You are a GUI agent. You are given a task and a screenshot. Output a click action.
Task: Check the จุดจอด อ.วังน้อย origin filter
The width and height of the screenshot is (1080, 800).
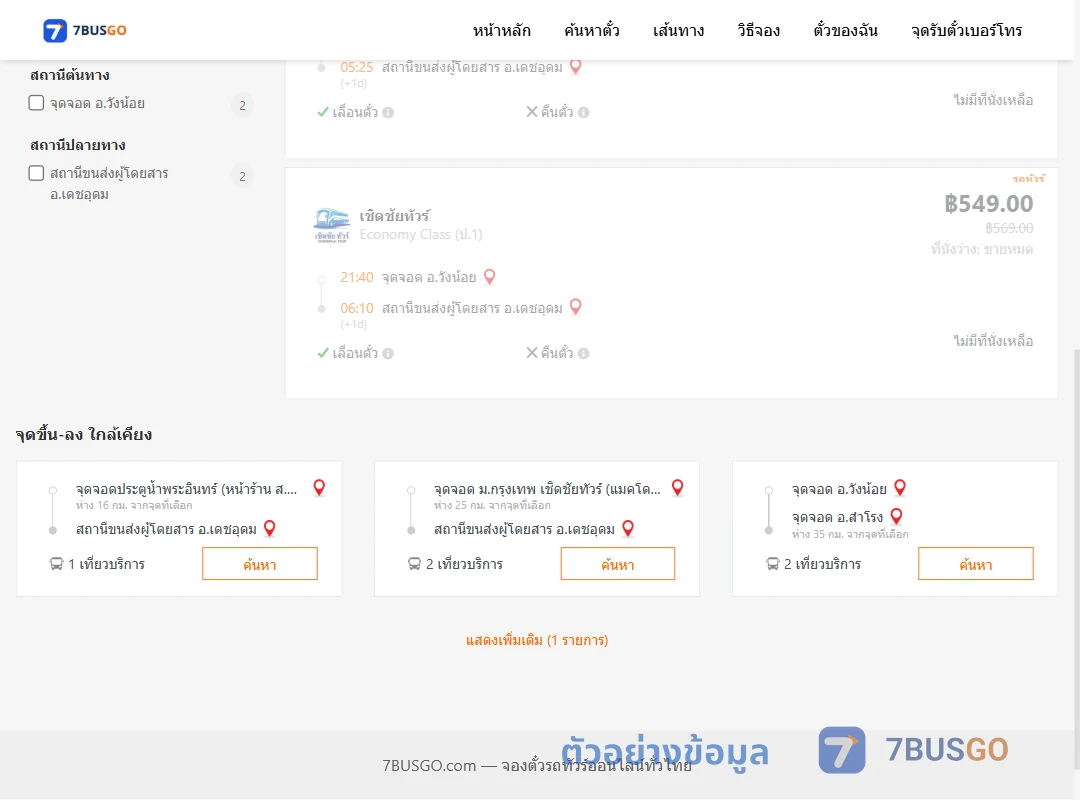[x=37, y=103]
